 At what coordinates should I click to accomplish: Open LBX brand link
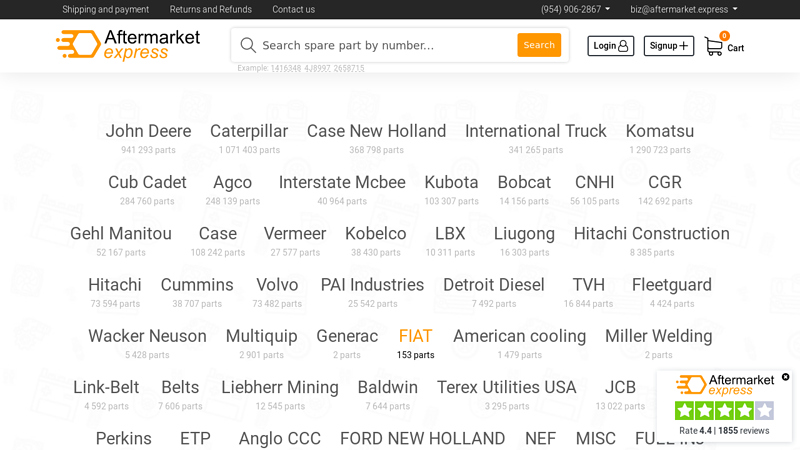[x=450, y=233]
